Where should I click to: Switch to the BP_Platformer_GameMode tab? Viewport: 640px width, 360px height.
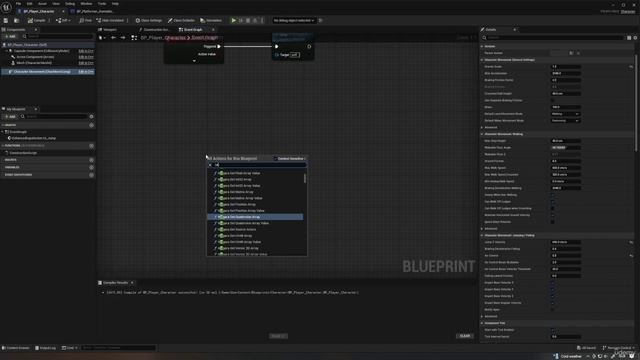pos(94,11)
